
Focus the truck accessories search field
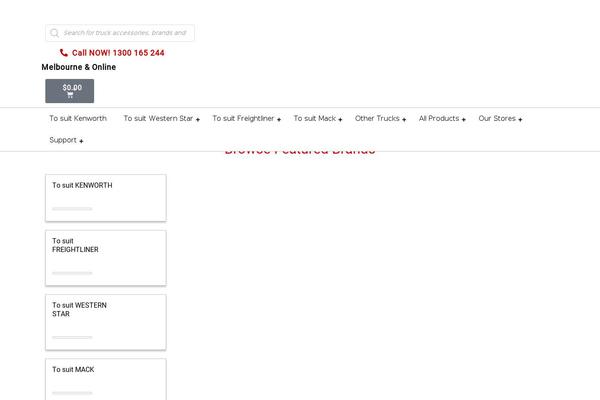pos(120,33)
